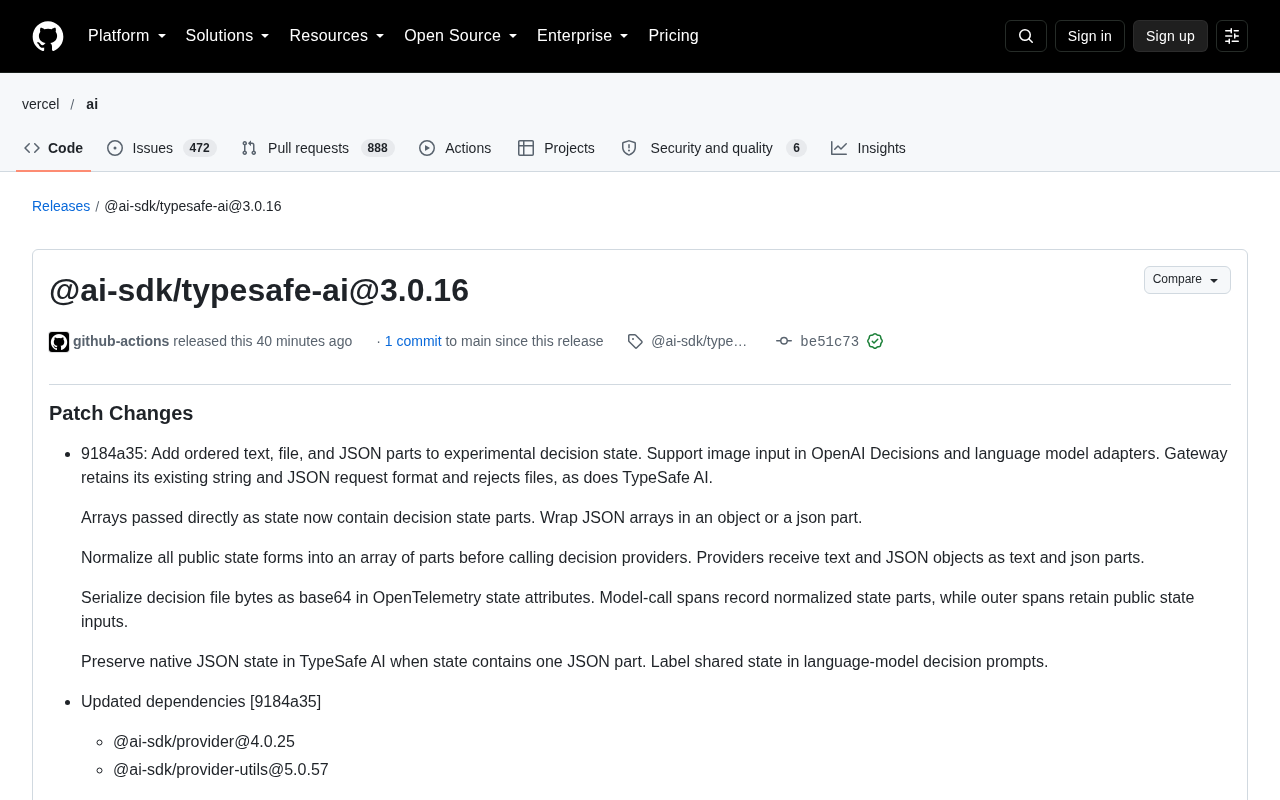Click the tag icon beside @ai-sdk/type…
Viewport: 1280px width, 800px height.
tap(635, 341)
